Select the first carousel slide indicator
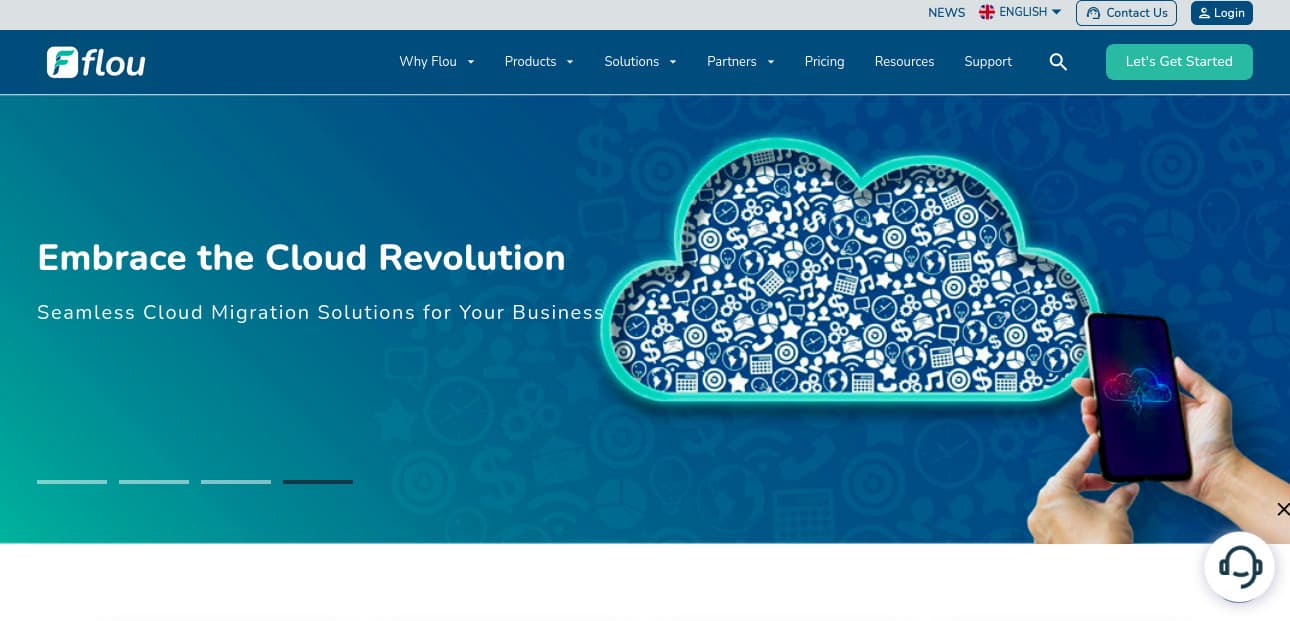This screenshot has width=1290, height=621. (72, 482)
